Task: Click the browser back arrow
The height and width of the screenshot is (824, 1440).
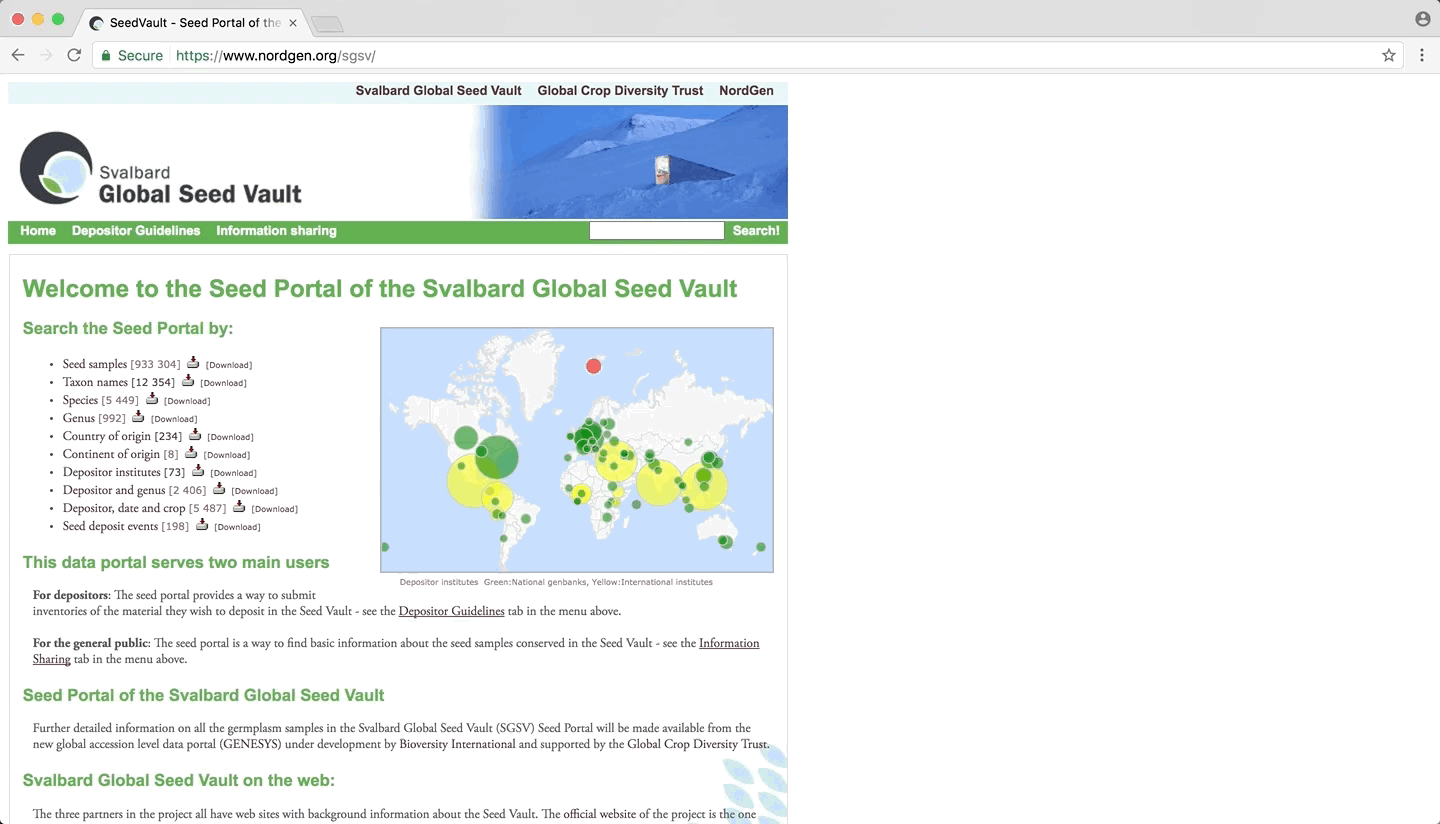Action: point(18,56)
